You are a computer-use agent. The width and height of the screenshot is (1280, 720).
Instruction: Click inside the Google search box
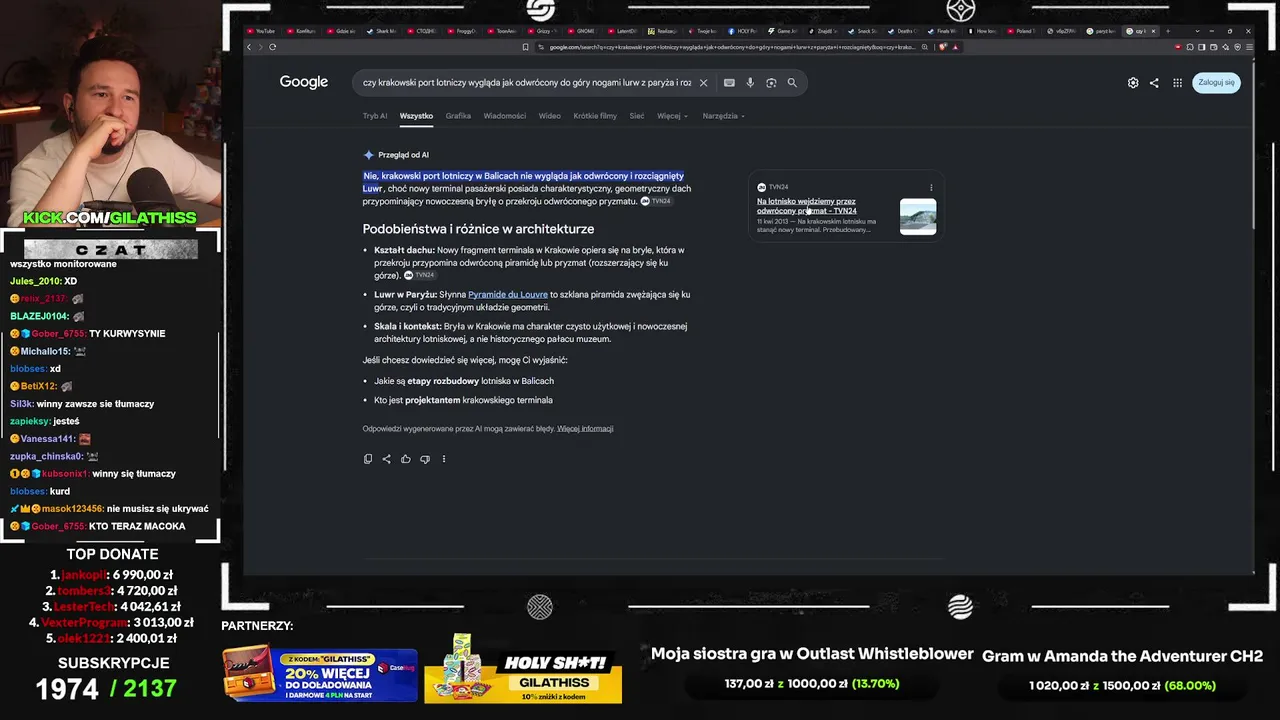coord(527,83)
